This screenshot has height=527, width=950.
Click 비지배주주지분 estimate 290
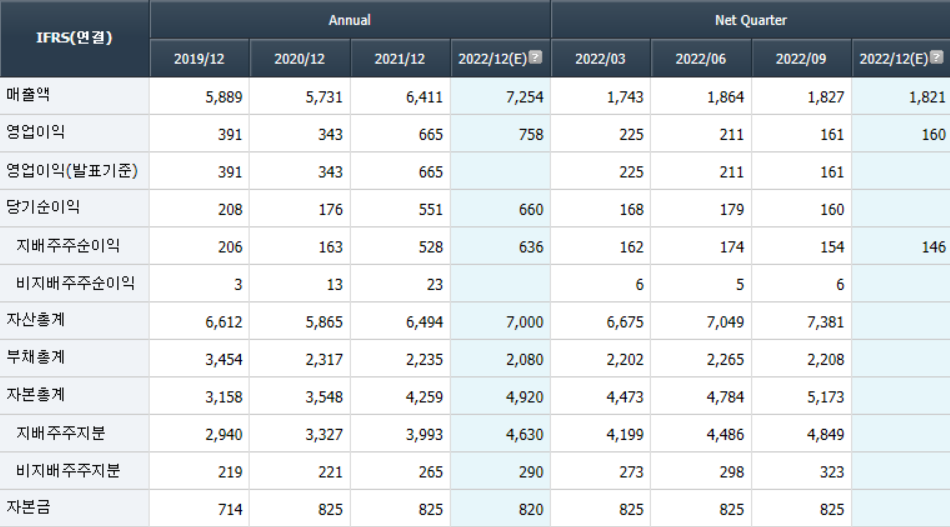531,472
